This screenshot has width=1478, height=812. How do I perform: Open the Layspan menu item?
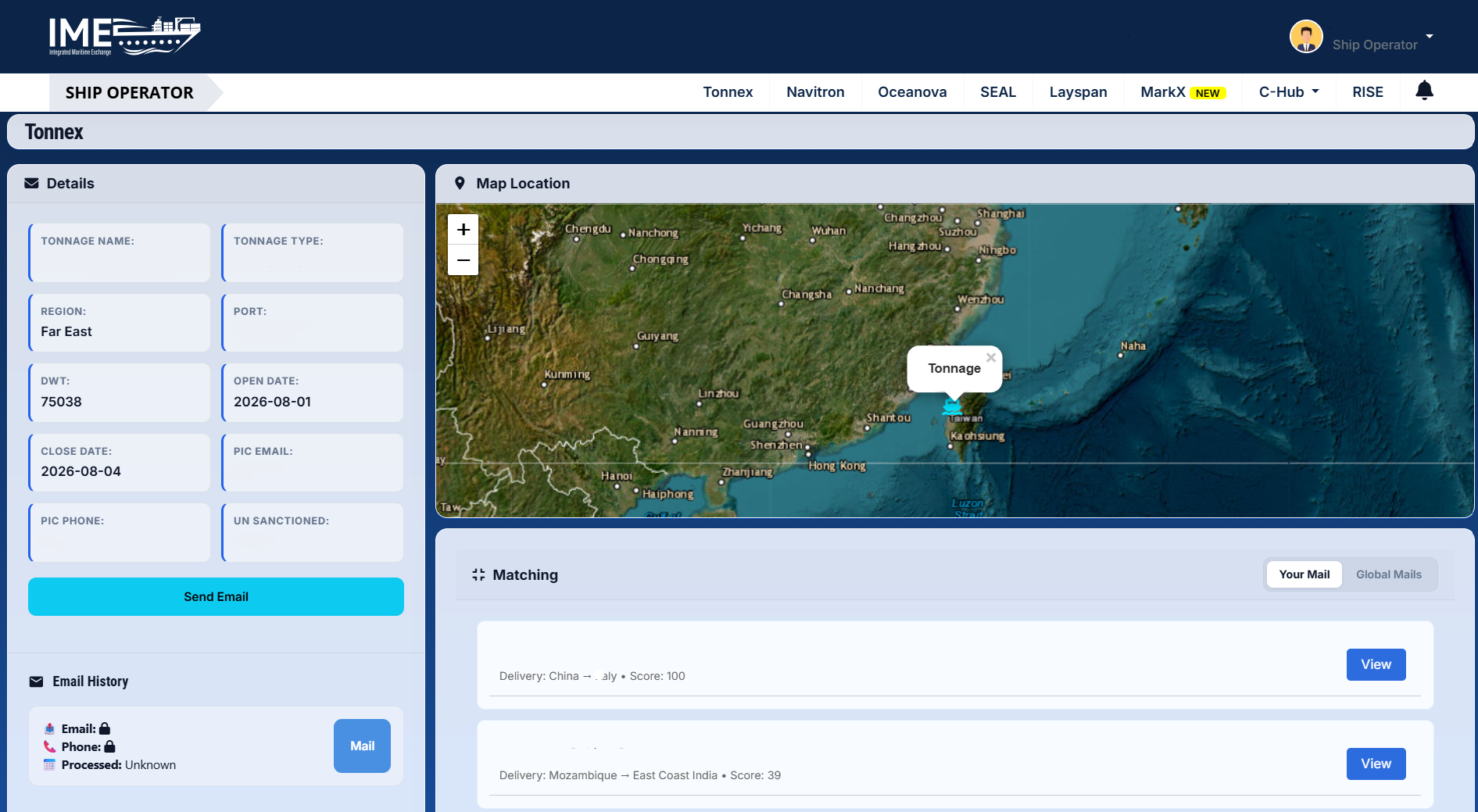(x=1078, y=92)
